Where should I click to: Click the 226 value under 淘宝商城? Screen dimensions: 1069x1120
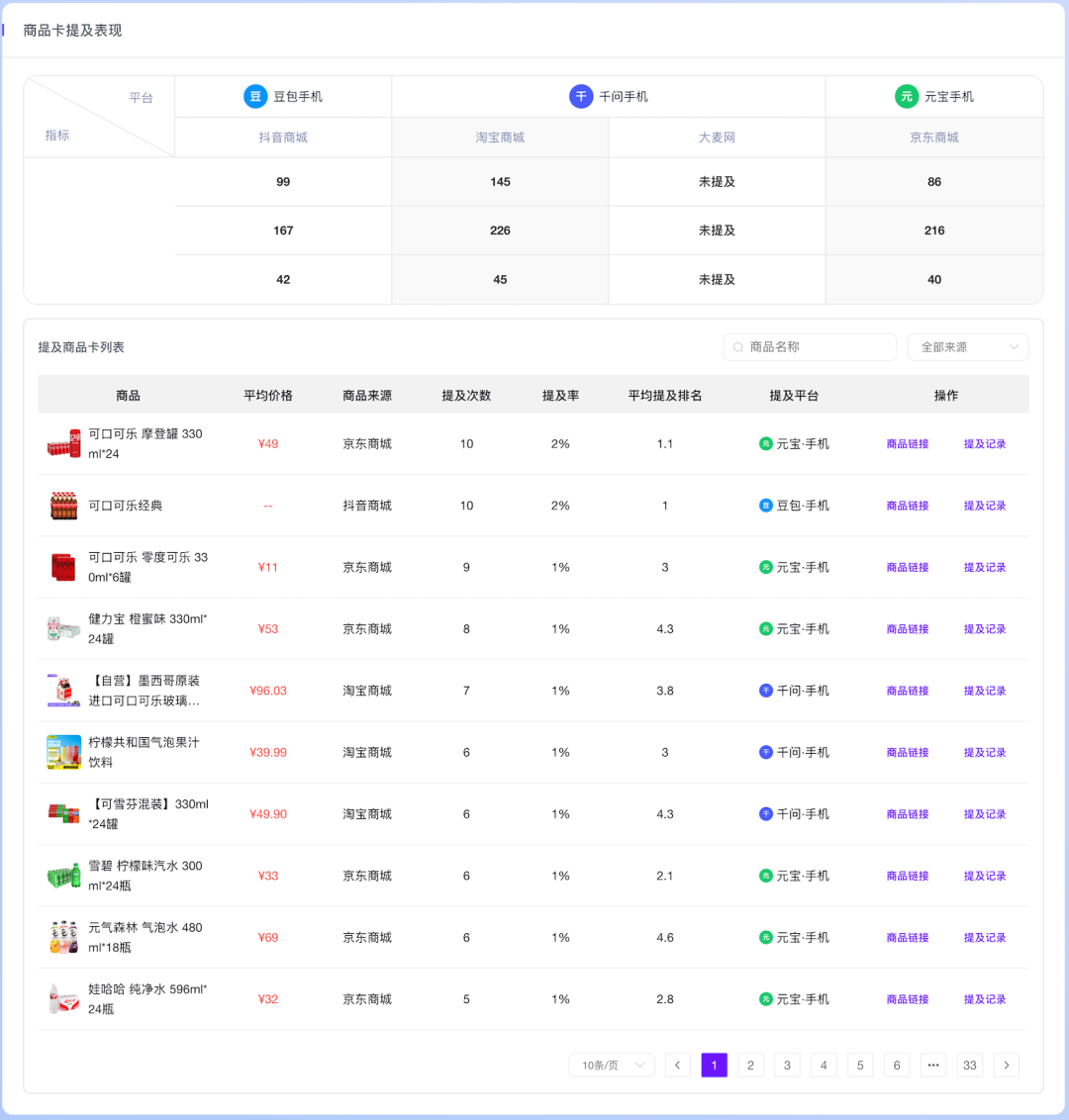point(500,231)
